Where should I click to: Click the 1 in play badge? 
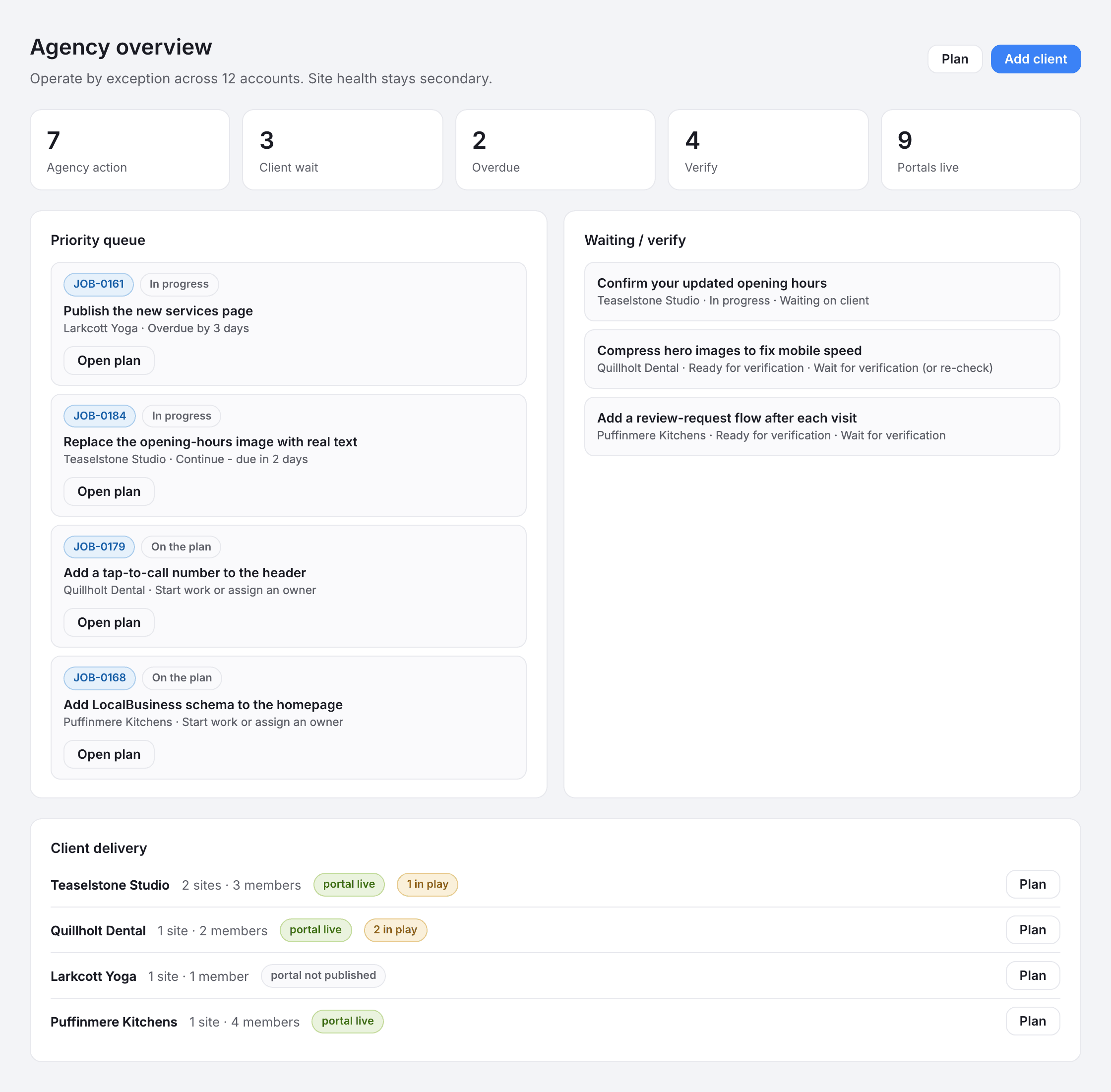[x=428, y=884]
